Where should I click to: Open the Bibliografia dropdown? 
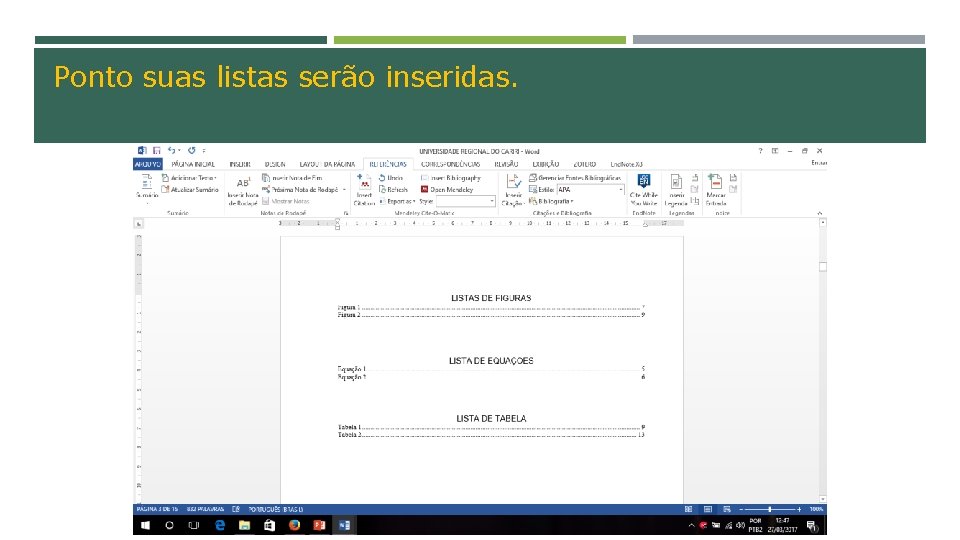click(551, 201)
